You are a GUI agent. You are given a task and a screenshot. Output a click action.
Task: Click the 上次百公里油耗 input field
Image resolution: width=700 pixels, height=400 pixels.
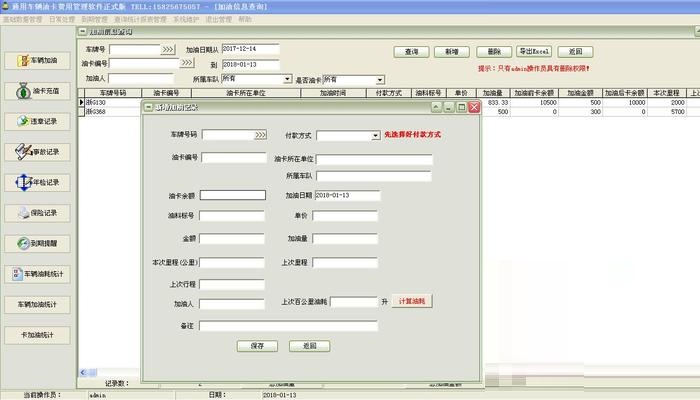click(354, 302)
